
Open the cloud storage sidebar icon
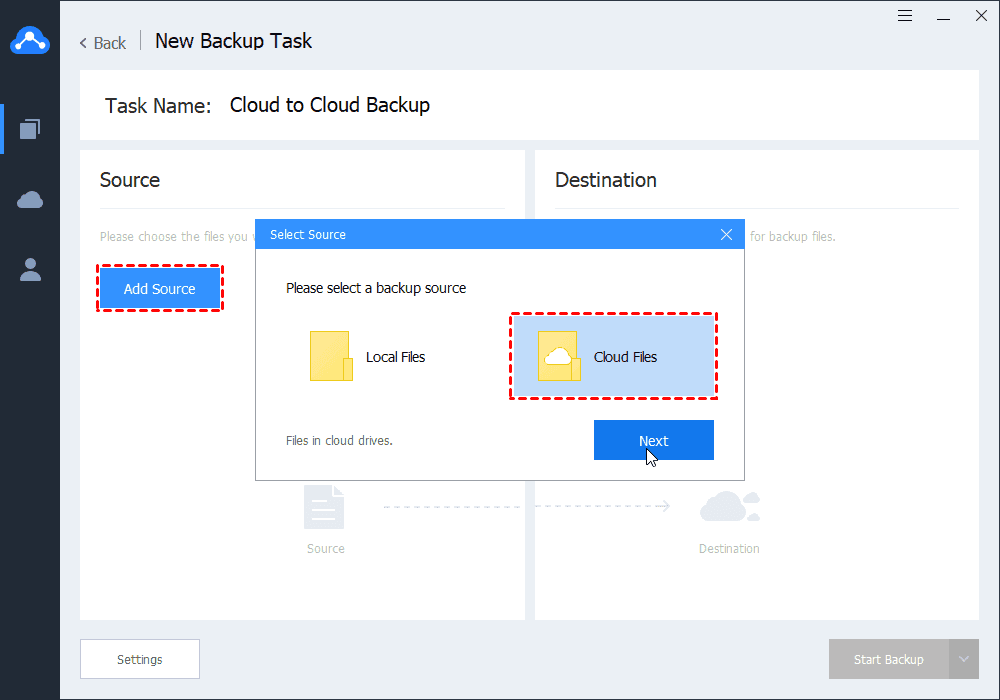coord(30,200)
